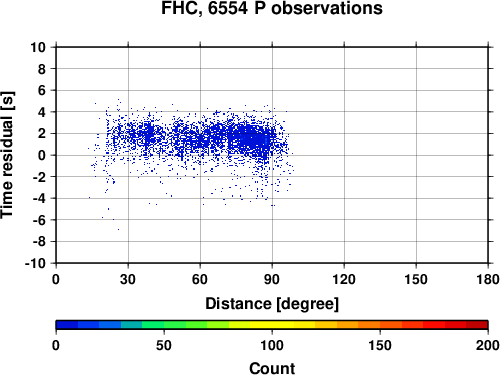Click the colorbar tick label 50

click(x=164, y=345)
